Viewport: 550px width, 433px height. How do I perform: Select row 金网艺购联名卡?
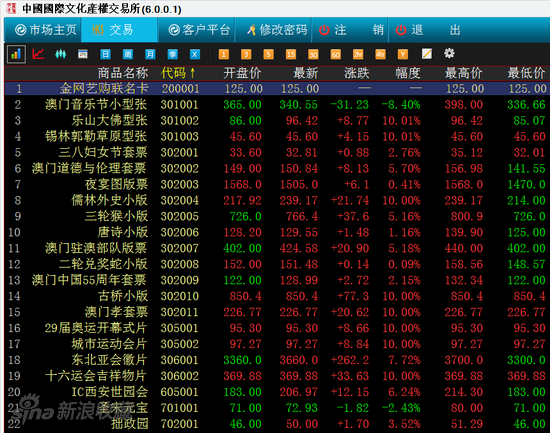(x=277, y=88)
